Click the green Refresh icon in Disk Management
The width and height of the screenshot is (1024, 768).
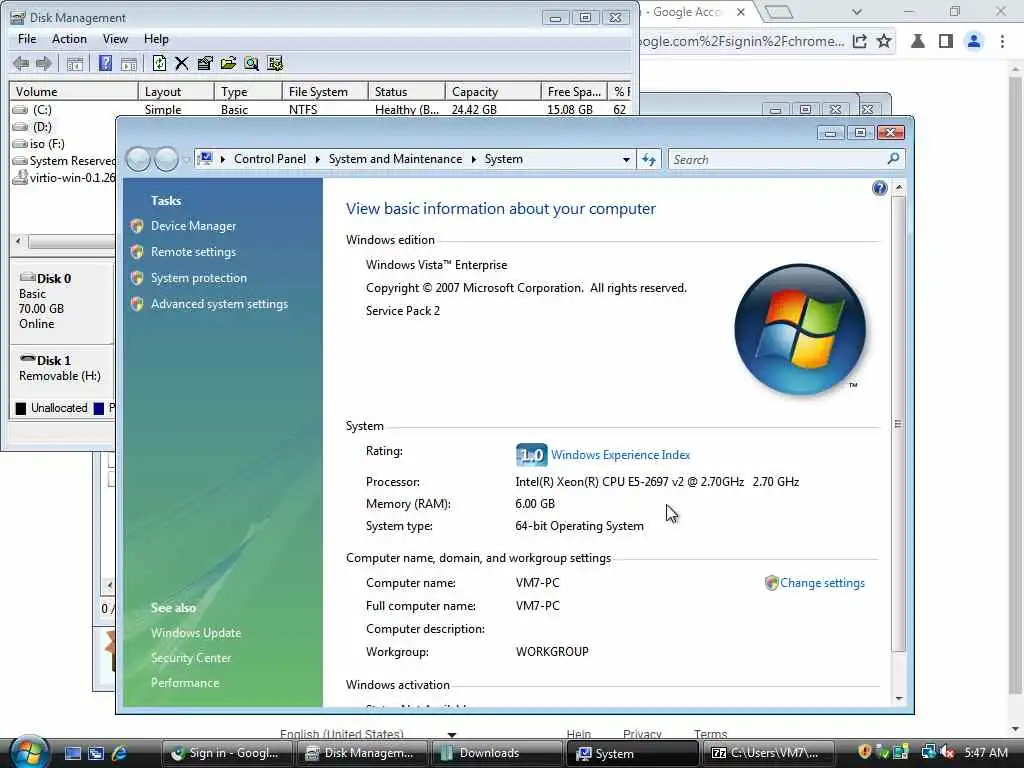[x=159, y=63]
